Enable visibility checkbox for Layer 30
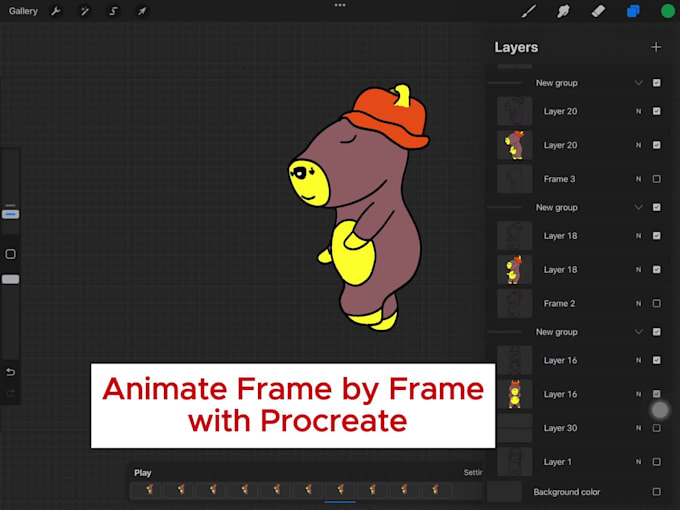 pos(657,428)
